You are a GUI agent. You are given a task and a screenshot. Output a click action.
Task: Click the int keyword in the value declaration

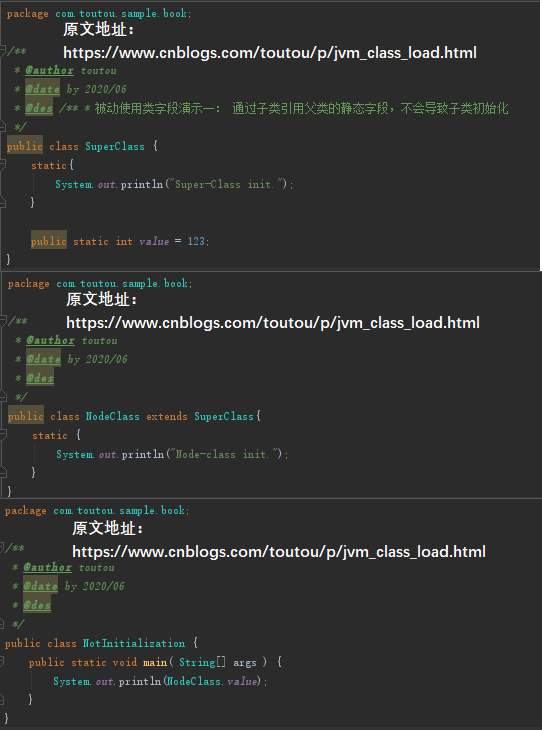124,241
